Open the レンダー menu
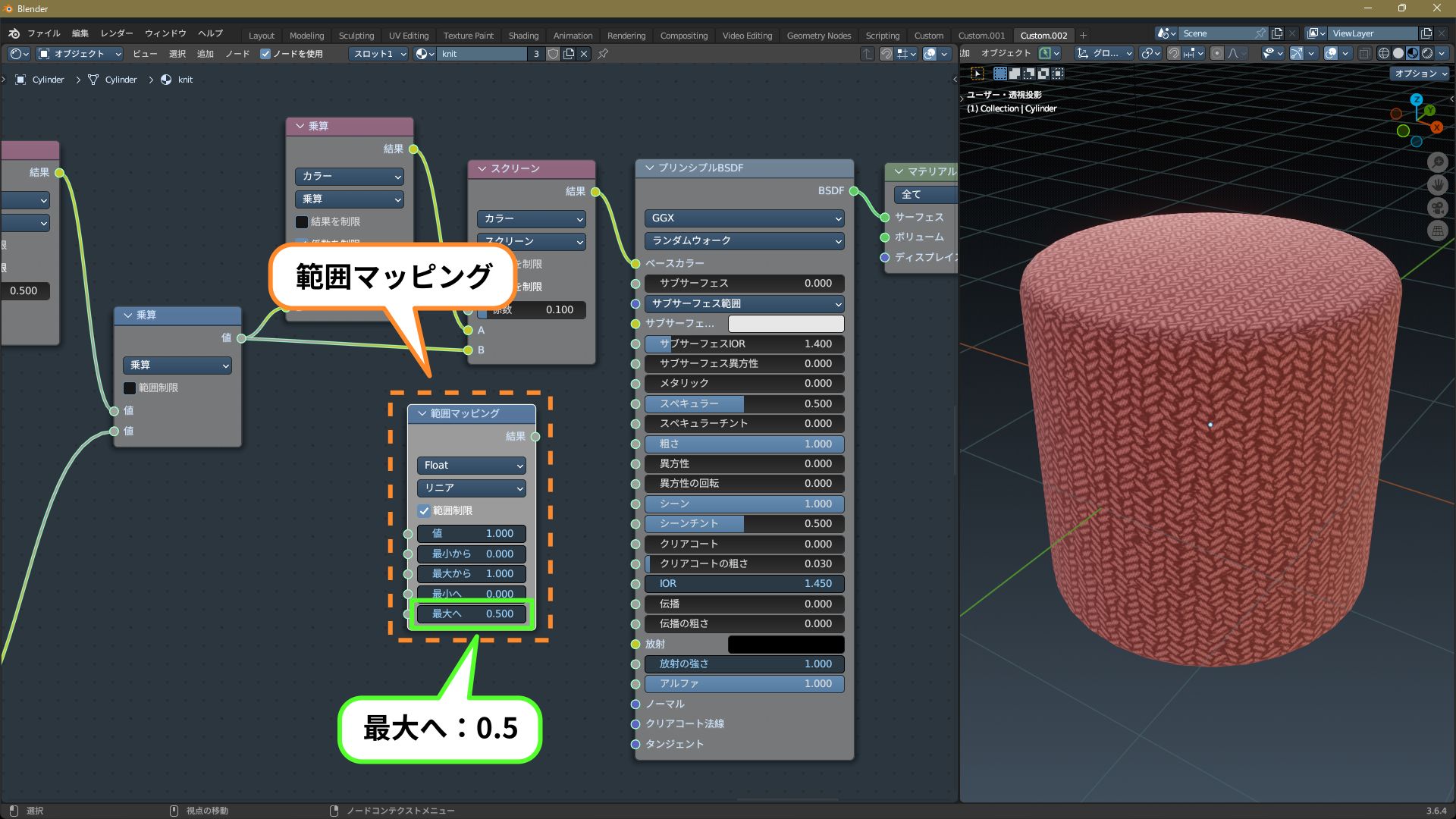 click(116, 33)
